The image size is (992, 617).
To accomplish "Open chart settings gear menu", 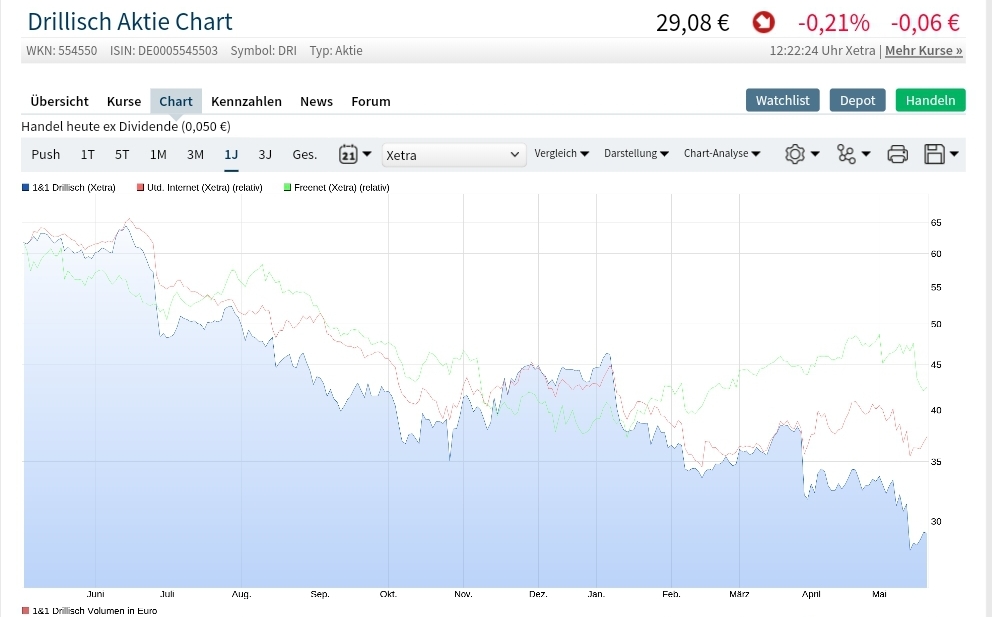I will pos(802,154).
